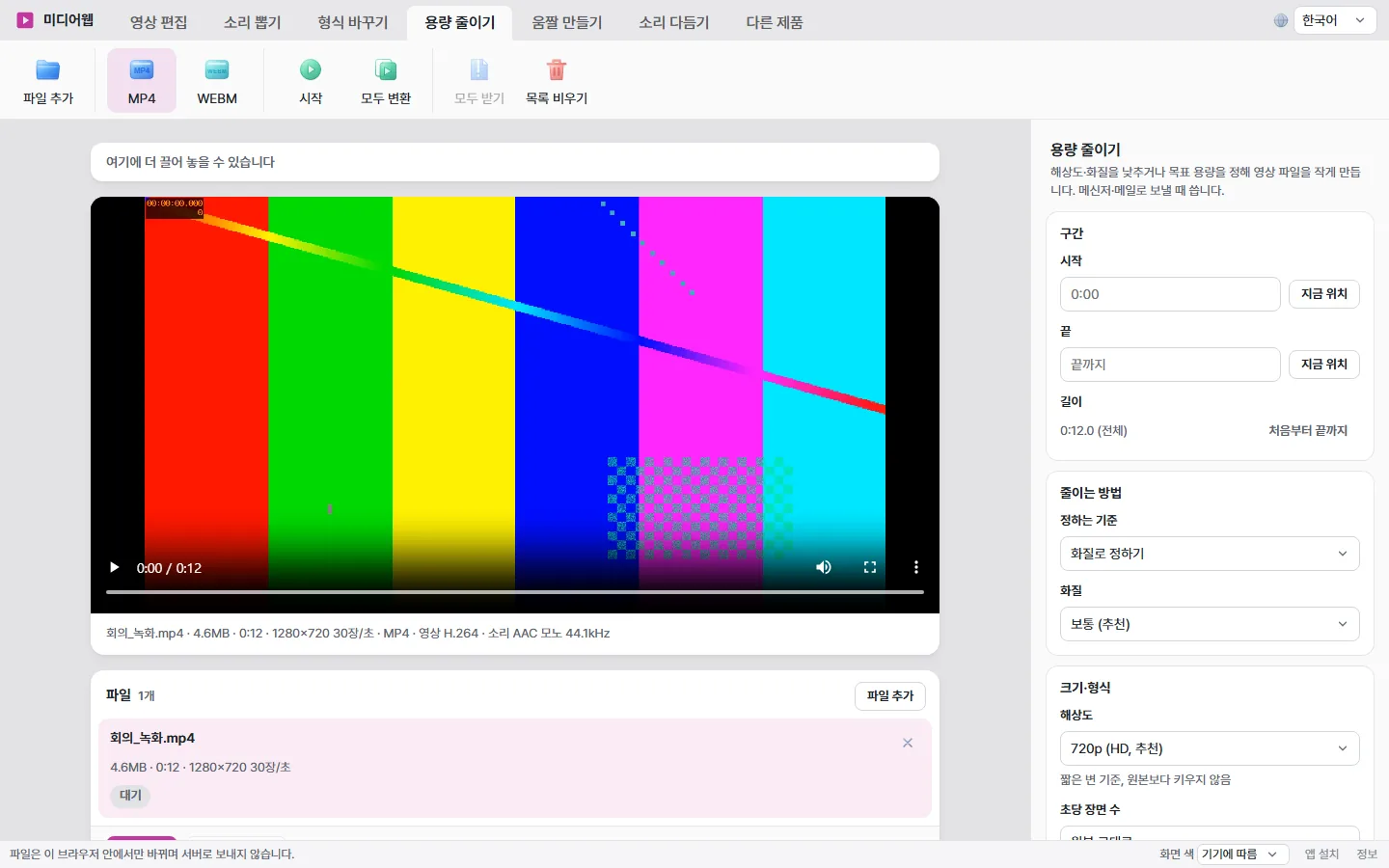Open the 화질 dropdown showing 보통 (추천)
Image resolution: width=1389 pixels, height=868 pixels.
1210,624
